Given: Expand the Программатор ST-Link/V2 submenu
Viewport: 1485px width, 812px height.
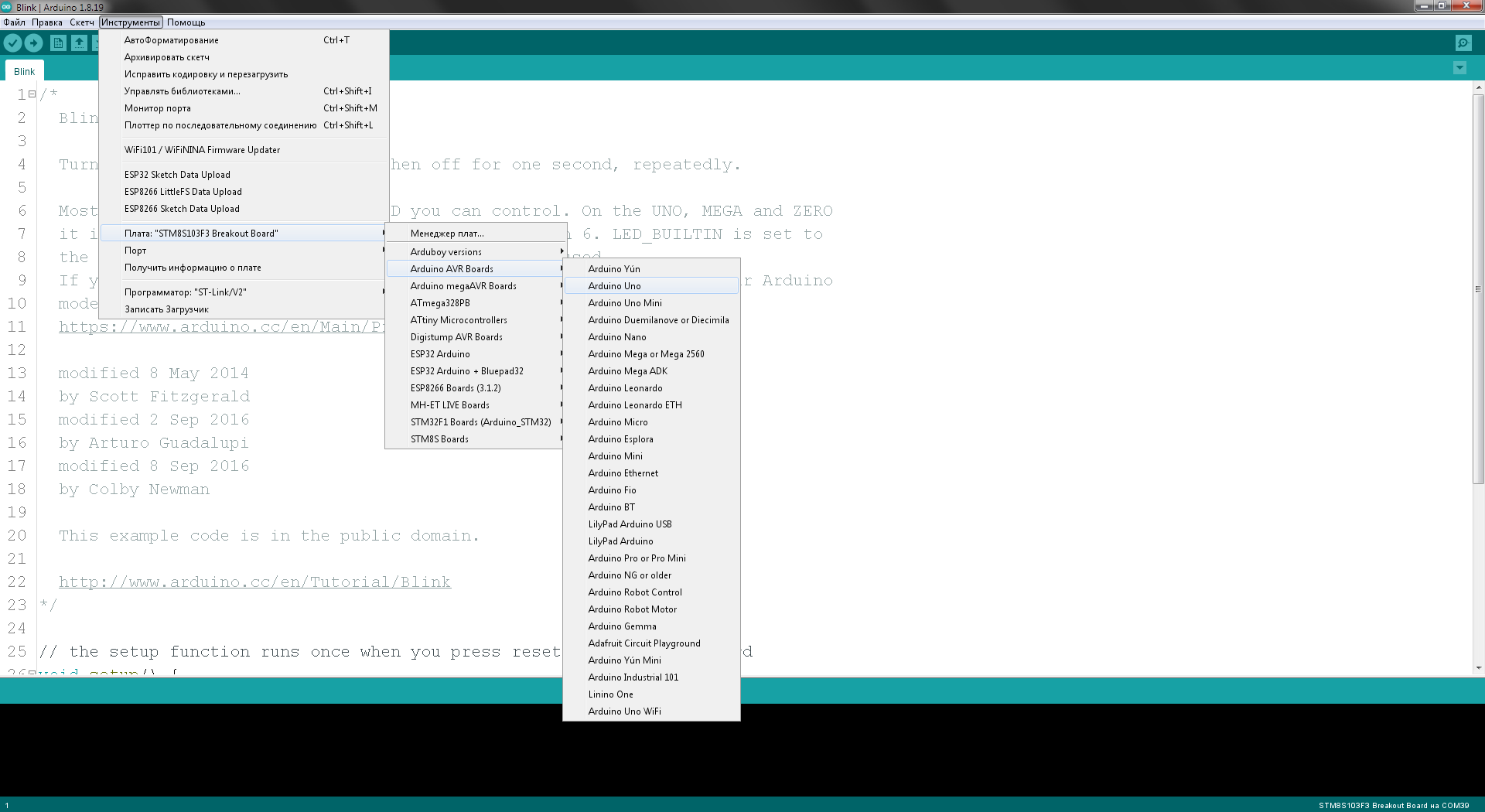Looking at the screenshot, I should [244, 292].
